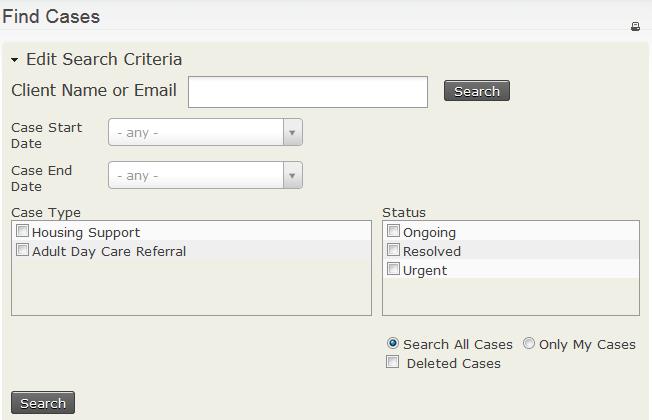652x420 pixels.
Task: Choose the Search All Cases radio option
Action: pyautogui.click(x=393, y=344)
